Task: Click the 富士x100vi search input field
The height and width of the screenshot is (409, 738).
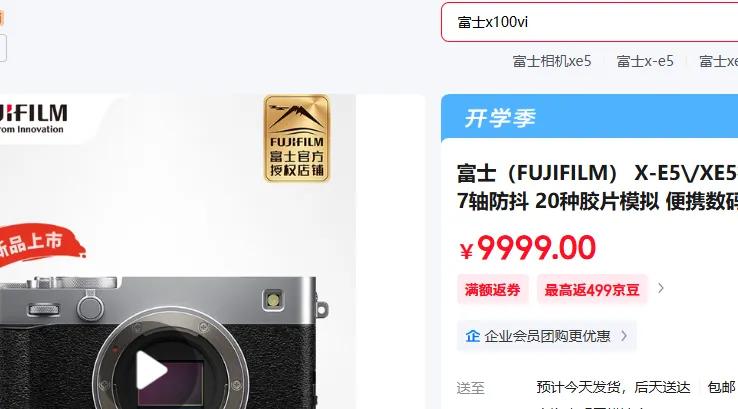Action: [589, 22]
